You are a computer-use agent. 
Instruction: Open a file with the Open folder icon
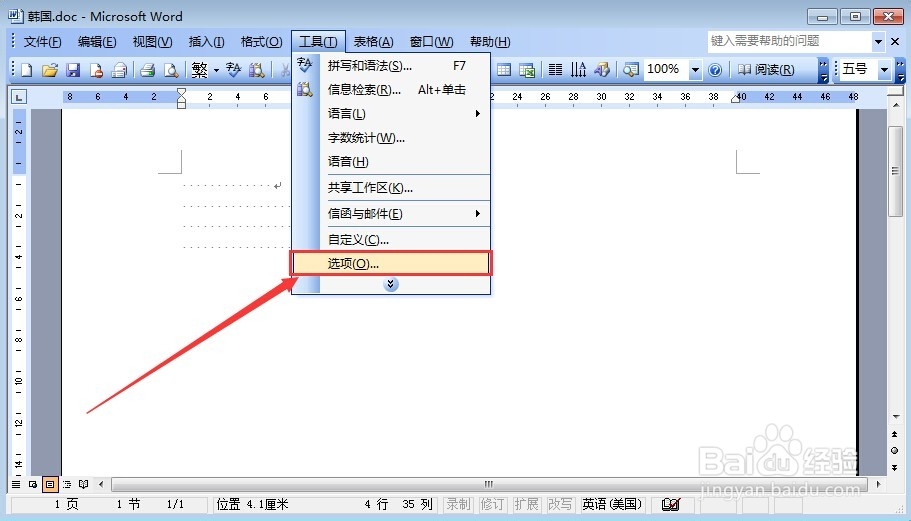(50, 70)
